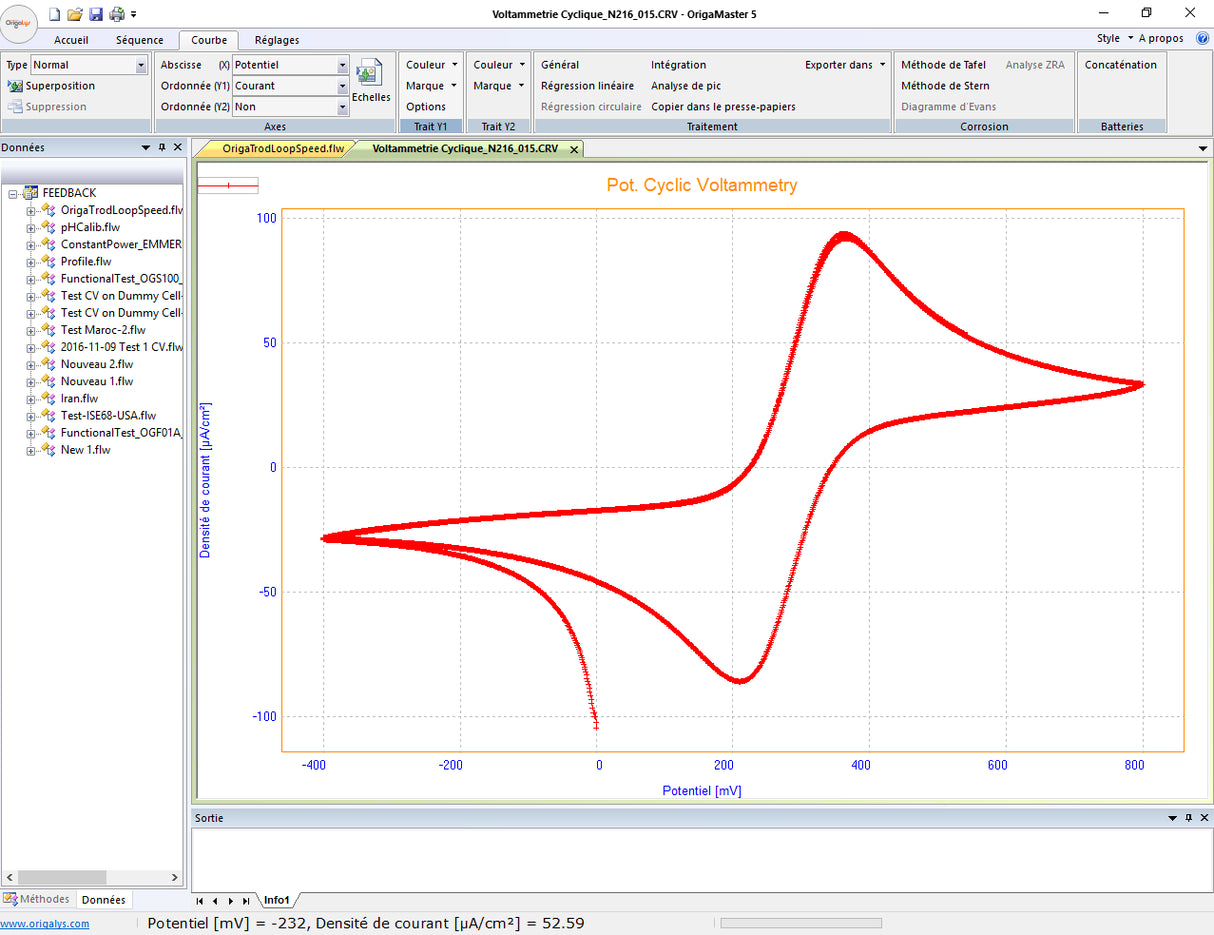Pin the Sortie output panel
This screenshot has width=1214, height=935.
pyautogui.click(x=1188, y=818)
